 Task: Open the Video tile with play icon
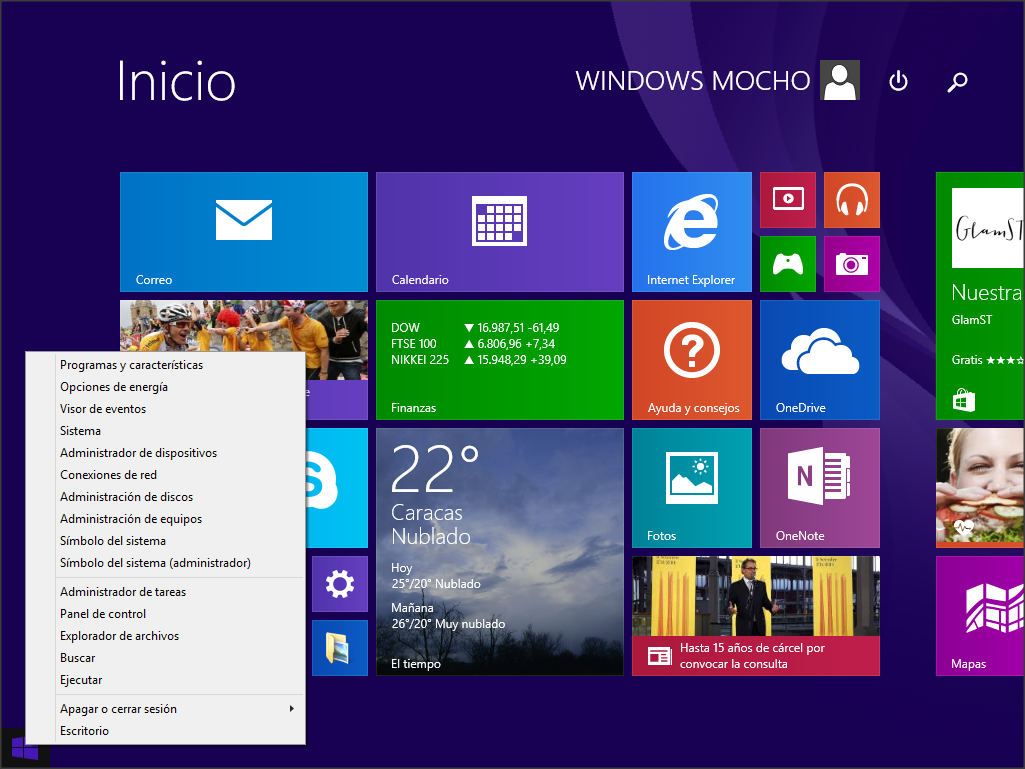pyautogui.click(x=788, y=199)
